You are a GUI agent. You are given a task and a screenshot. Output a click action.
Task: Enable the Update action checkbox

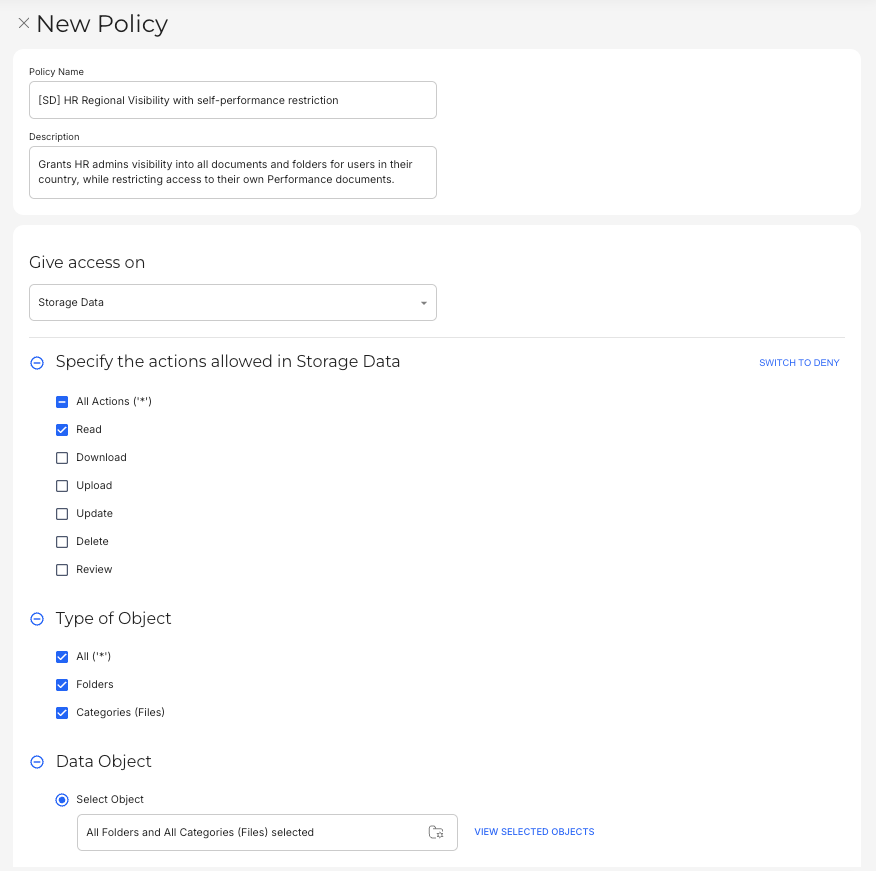click(62, 514)
